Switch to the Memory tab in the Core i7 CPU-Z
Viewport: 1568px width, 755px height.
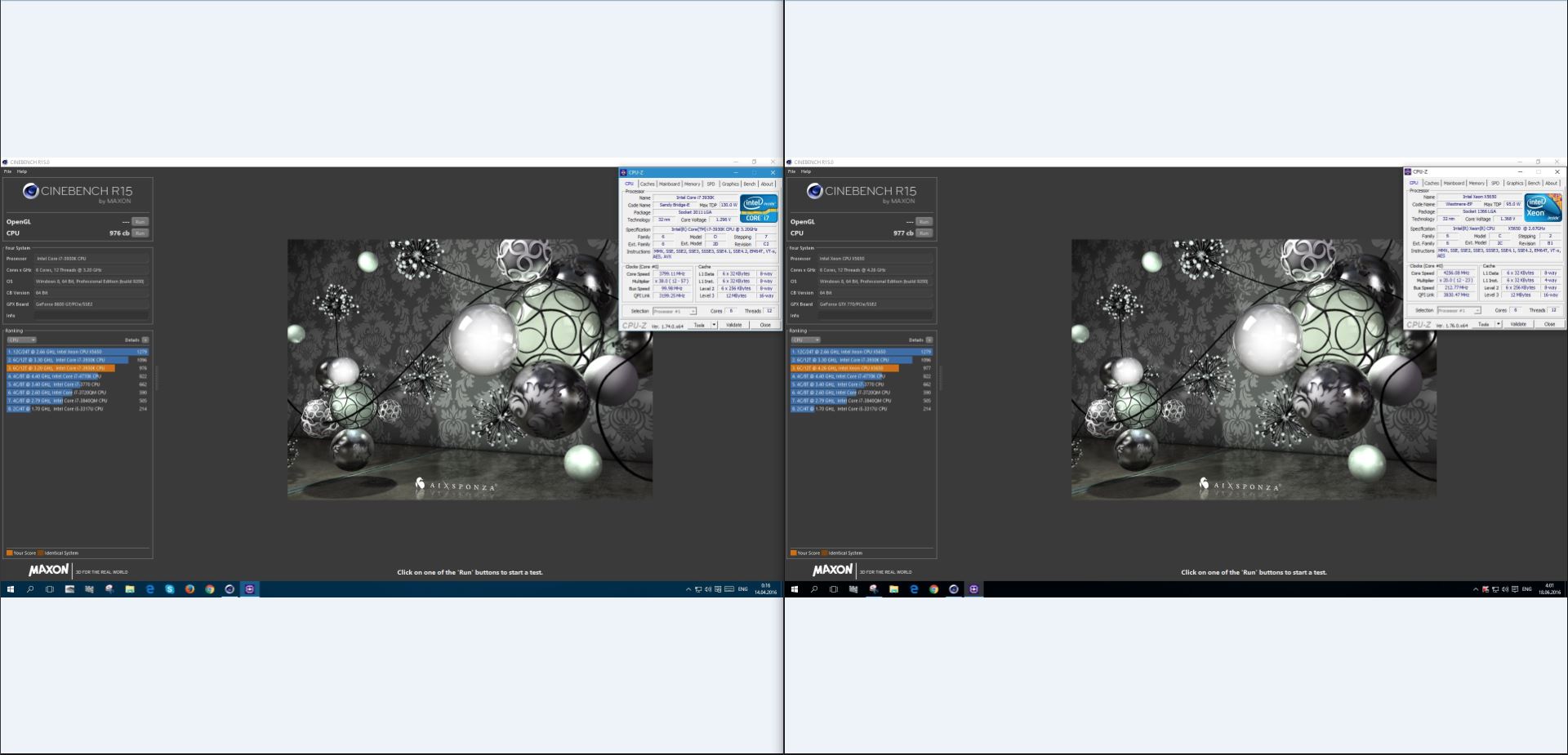pos(692,184)
